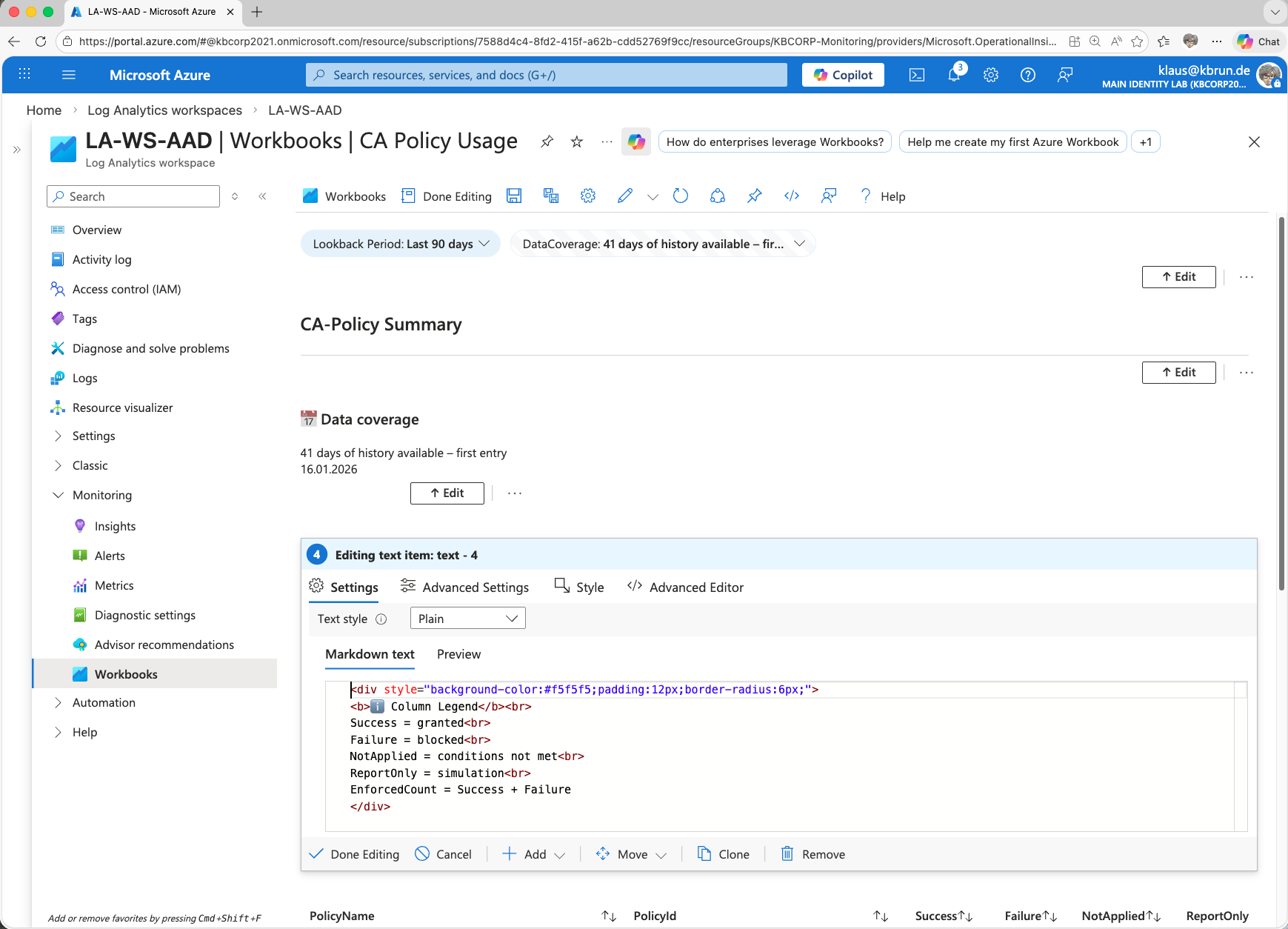Viewport: 1288px width, 929px height.
Task: Click the Save workbook icon
Action: [514, 196]
